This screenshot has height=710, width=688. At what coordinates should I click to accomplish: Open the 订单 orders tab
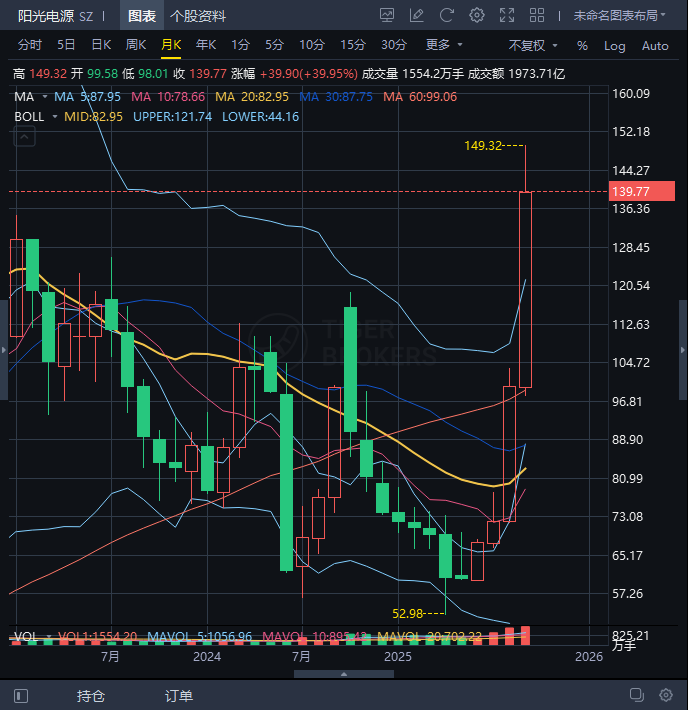click(x=178, y=696)
